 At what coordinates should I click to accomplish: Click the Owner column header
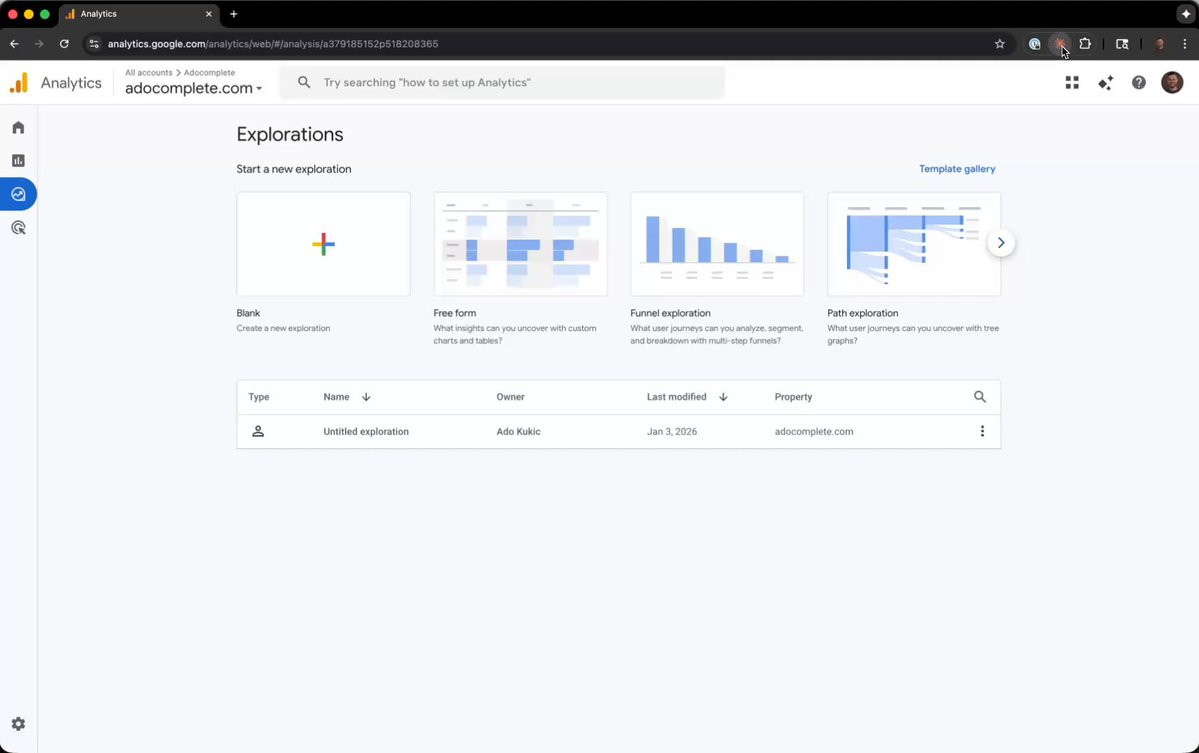(510, 397)
